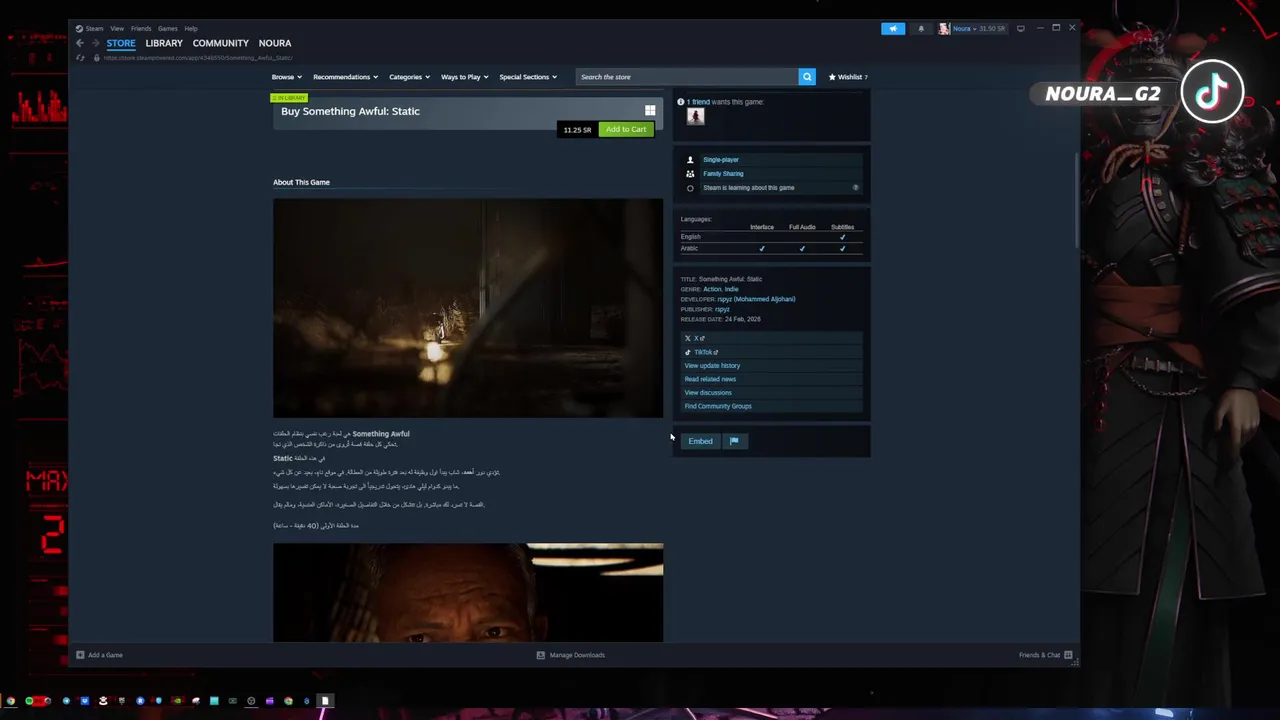This screenshot has width=1280, height=720.
Task: Click the friend avatar who wants this game
Action: (x=695, y=116)
